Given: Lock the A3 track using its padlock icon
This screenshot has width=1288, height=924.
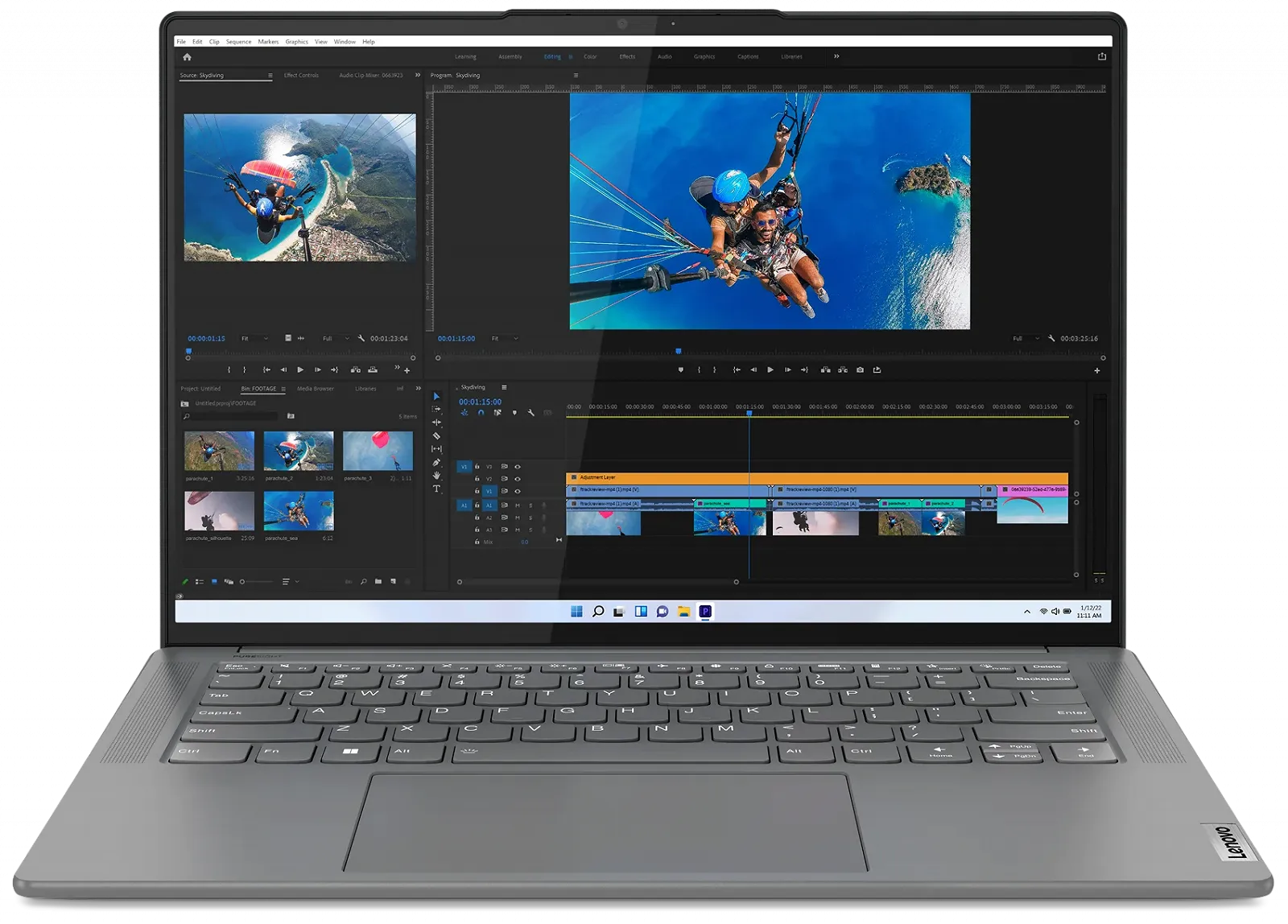Looking at the screenshot, I should [477, 530].
